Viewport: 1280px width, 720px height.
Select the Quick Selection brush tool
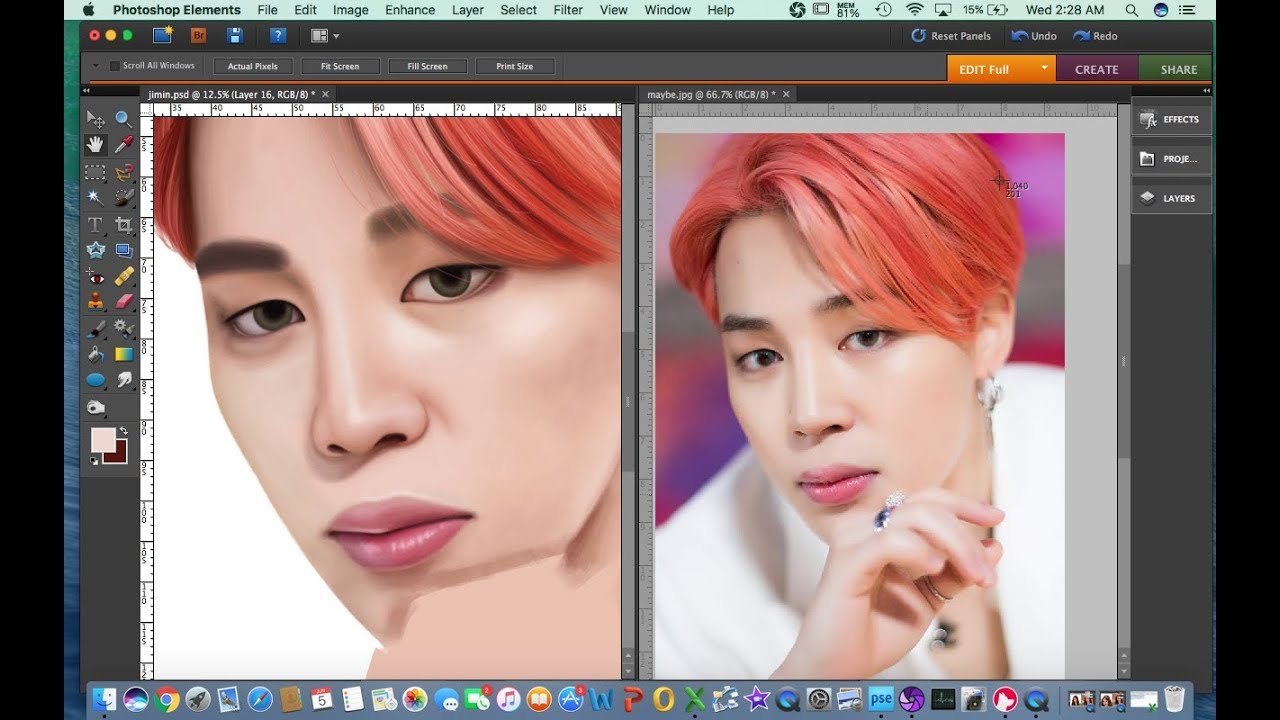123,198
